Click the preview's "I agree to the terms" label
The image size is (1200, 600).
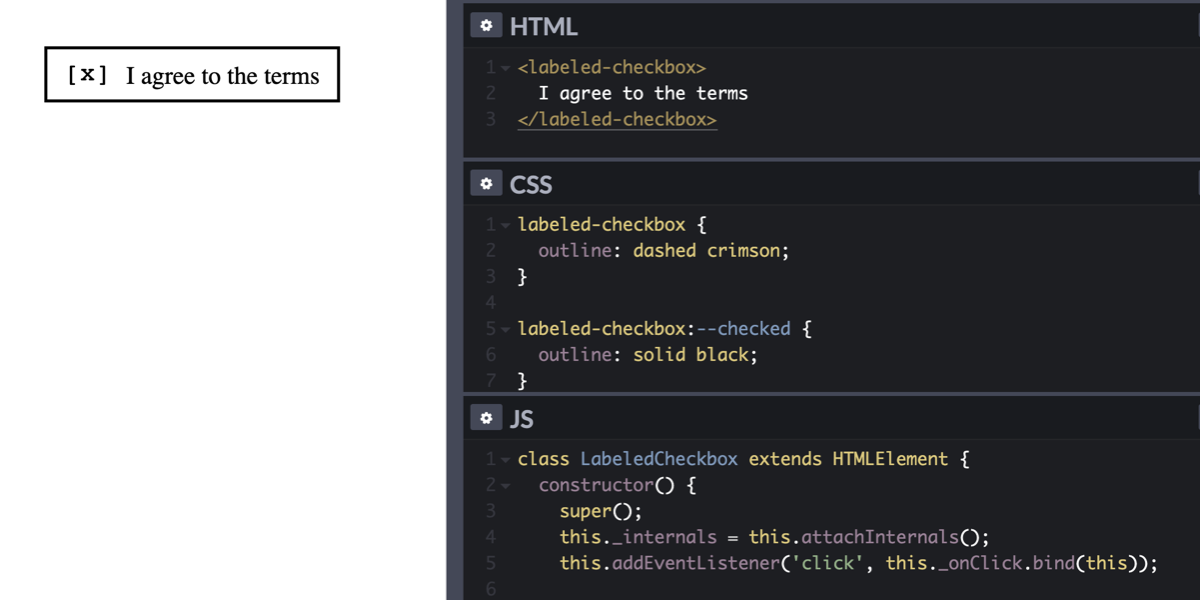(x=222, y=76)
